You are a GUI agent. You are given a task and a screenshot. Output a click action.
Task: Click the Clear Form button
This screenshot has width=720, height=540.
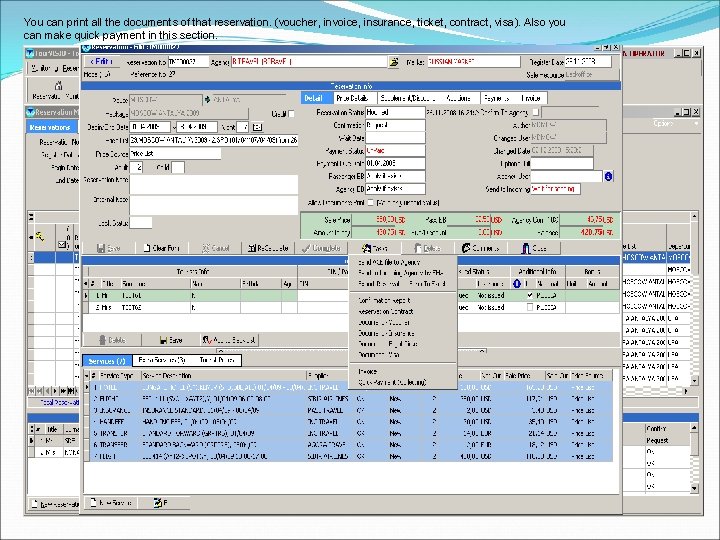coord(161,248)
